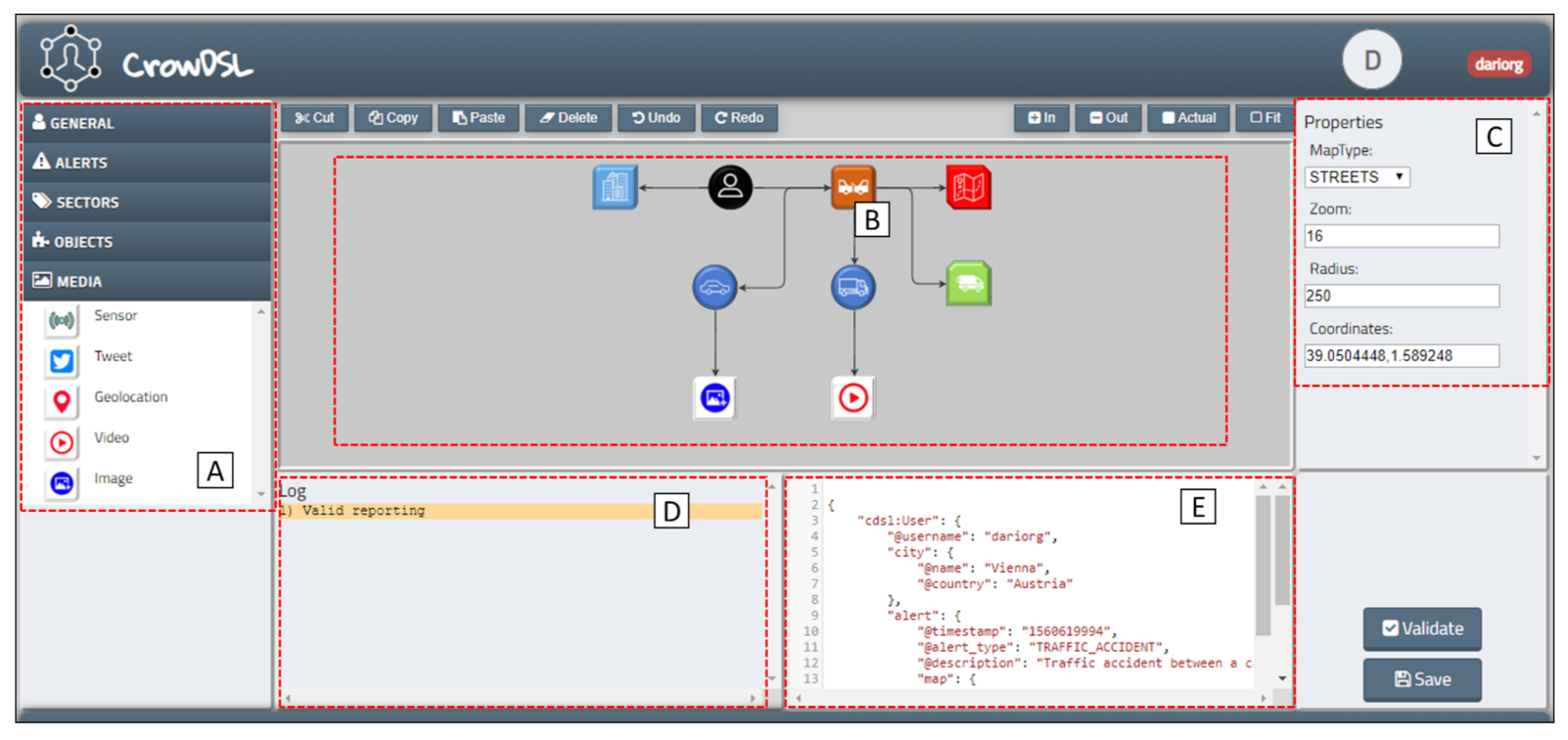Choose the Video item in the Media palette
Screen dimensions: 1568x740
point(62,442)
